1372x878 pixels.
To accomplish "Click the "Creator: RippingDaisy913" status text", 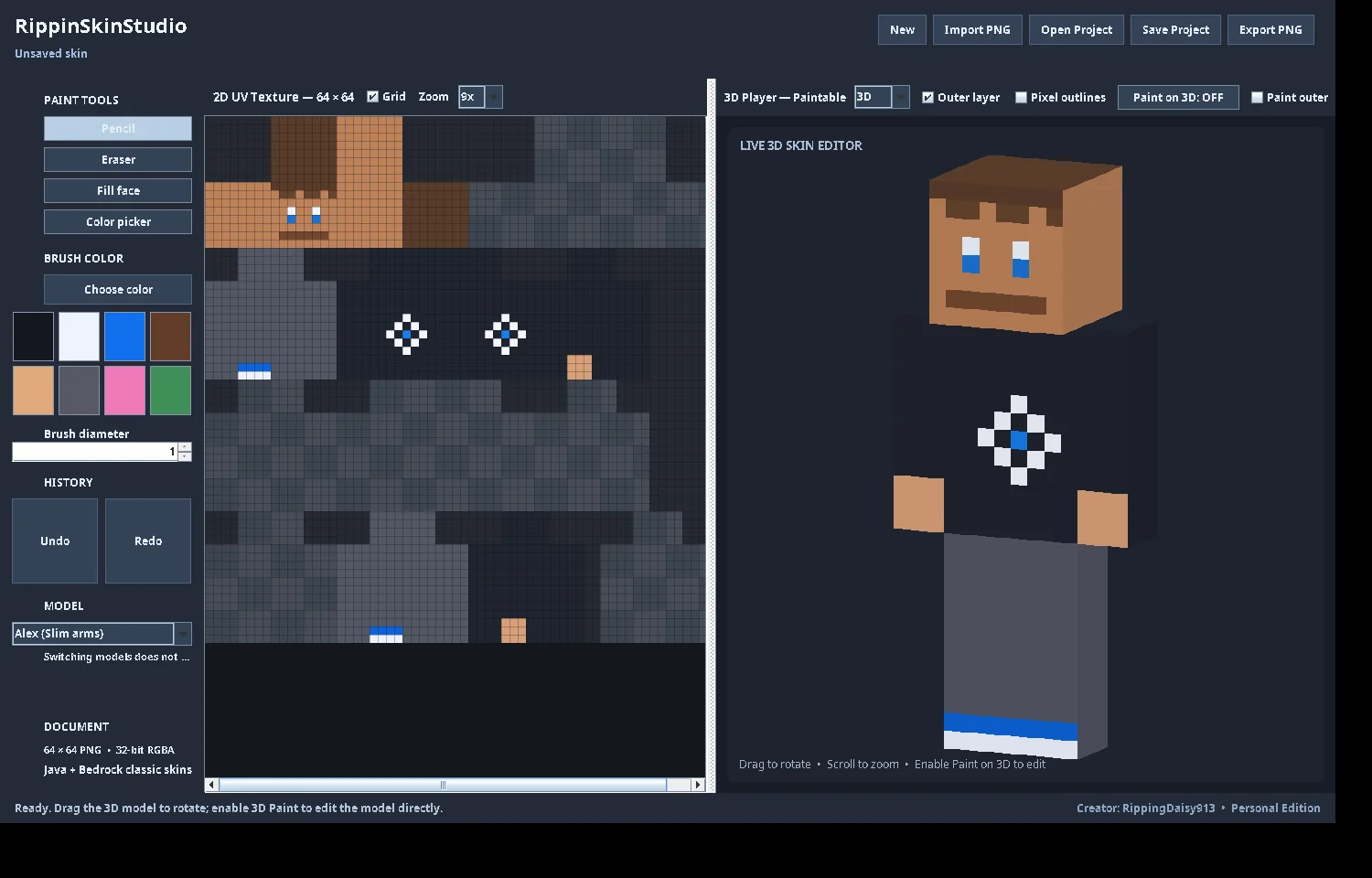I will (x=1146, y=808).
